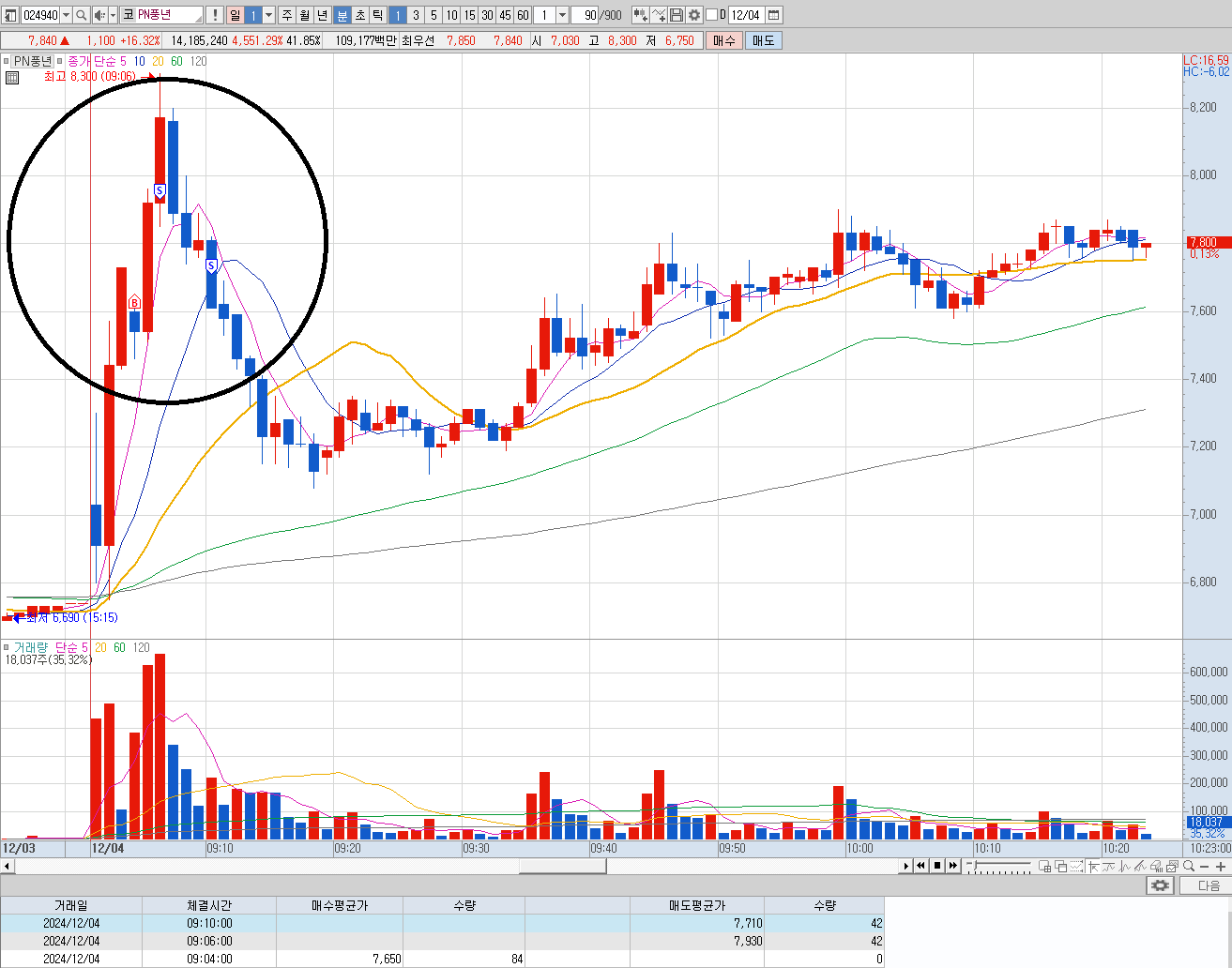Click the candlestick chart-add icon
This screenshot has width=1232, height=968.
click(641, 15)
